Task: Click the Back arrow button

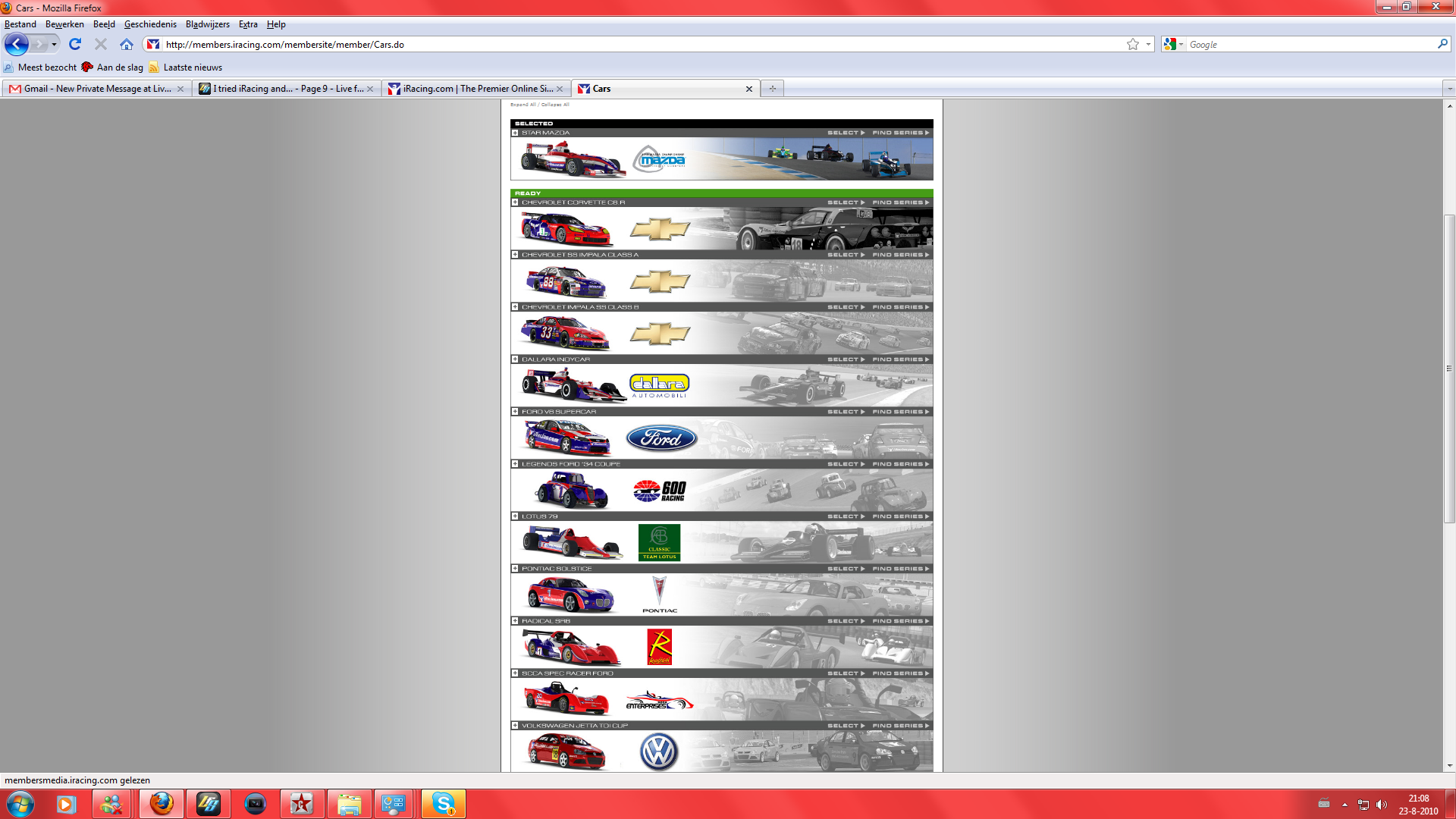Action: click(16, 44)
